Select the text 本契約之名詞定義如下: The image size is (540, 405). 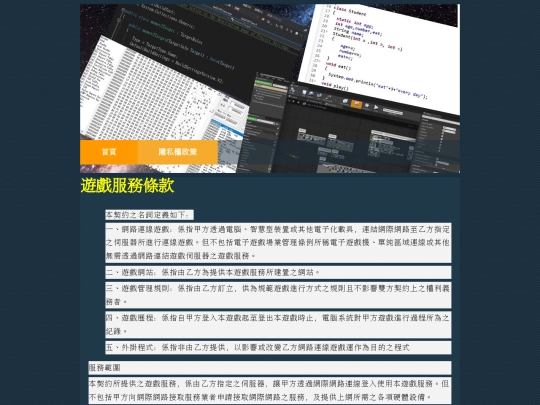(x=149, y=215)
